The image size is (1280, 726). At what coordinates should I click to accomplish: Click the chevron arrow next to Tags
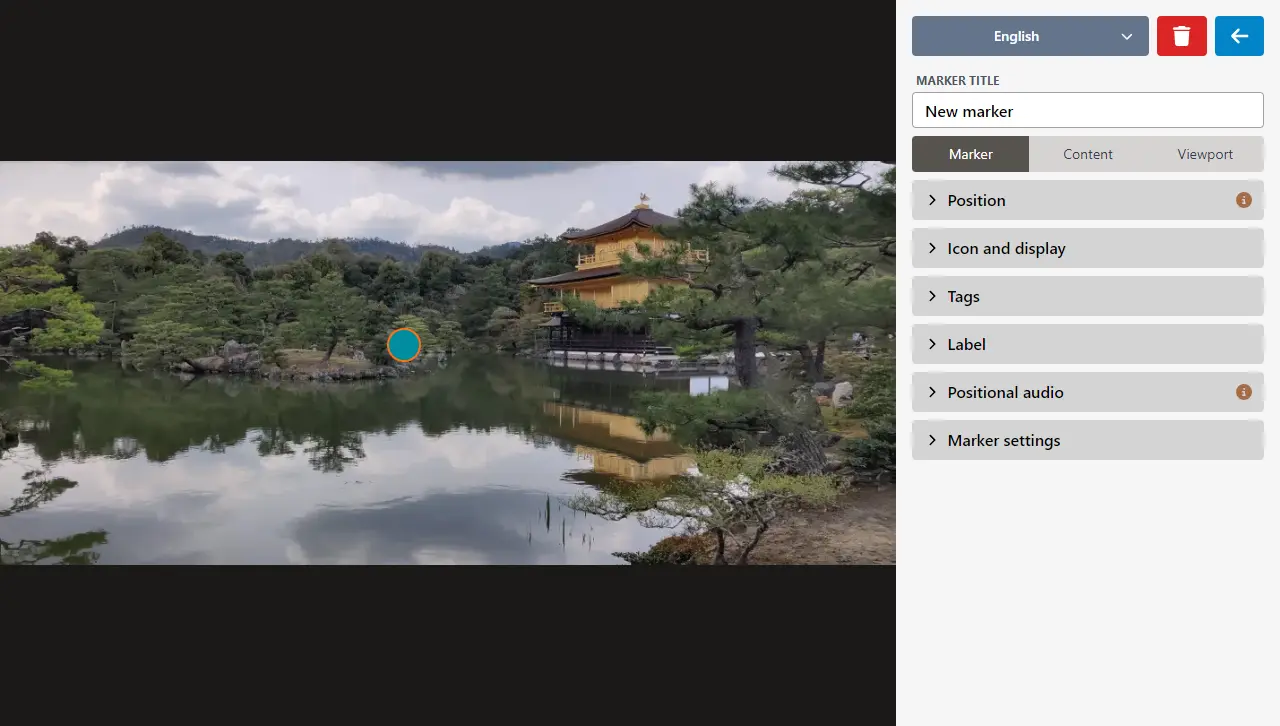coord(932,296)
